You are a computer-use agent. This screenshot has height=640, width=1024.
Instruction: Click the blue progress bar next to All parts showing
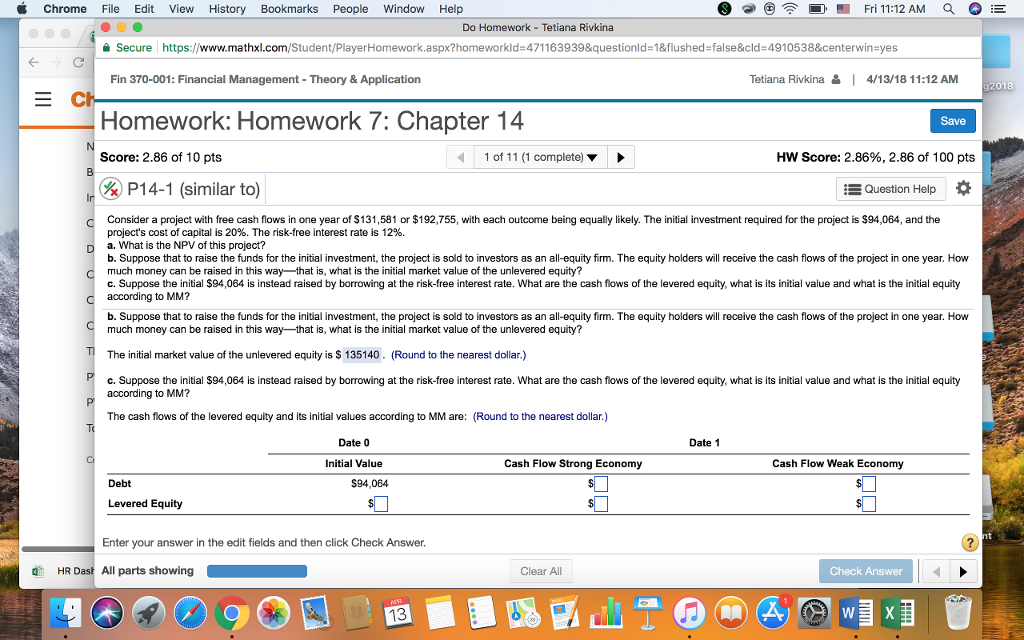[256, 570]
